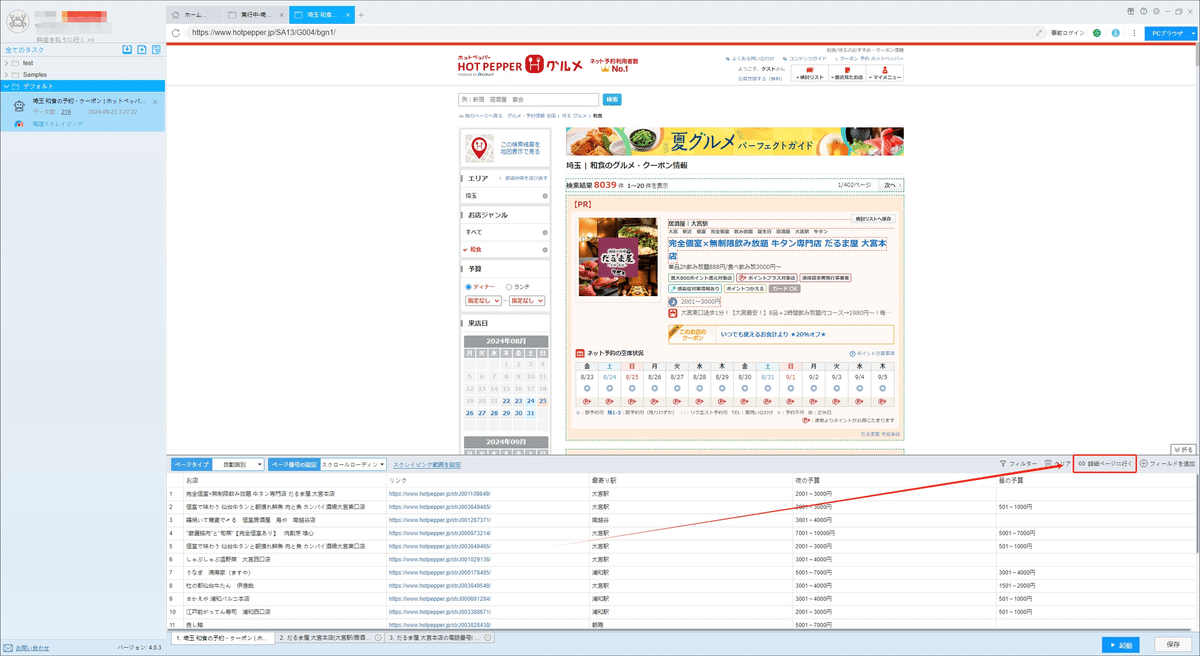Screen dimensions: 1200x656
Task: Open the スクロールローディング dropdown
Action: [351, 464]
